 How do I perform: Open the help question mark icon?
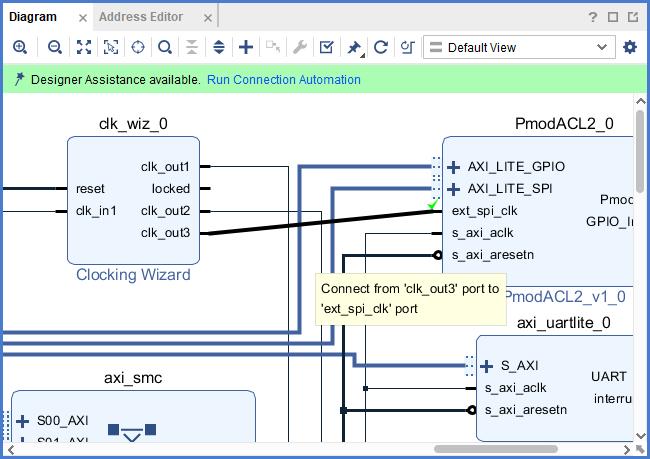593,17
